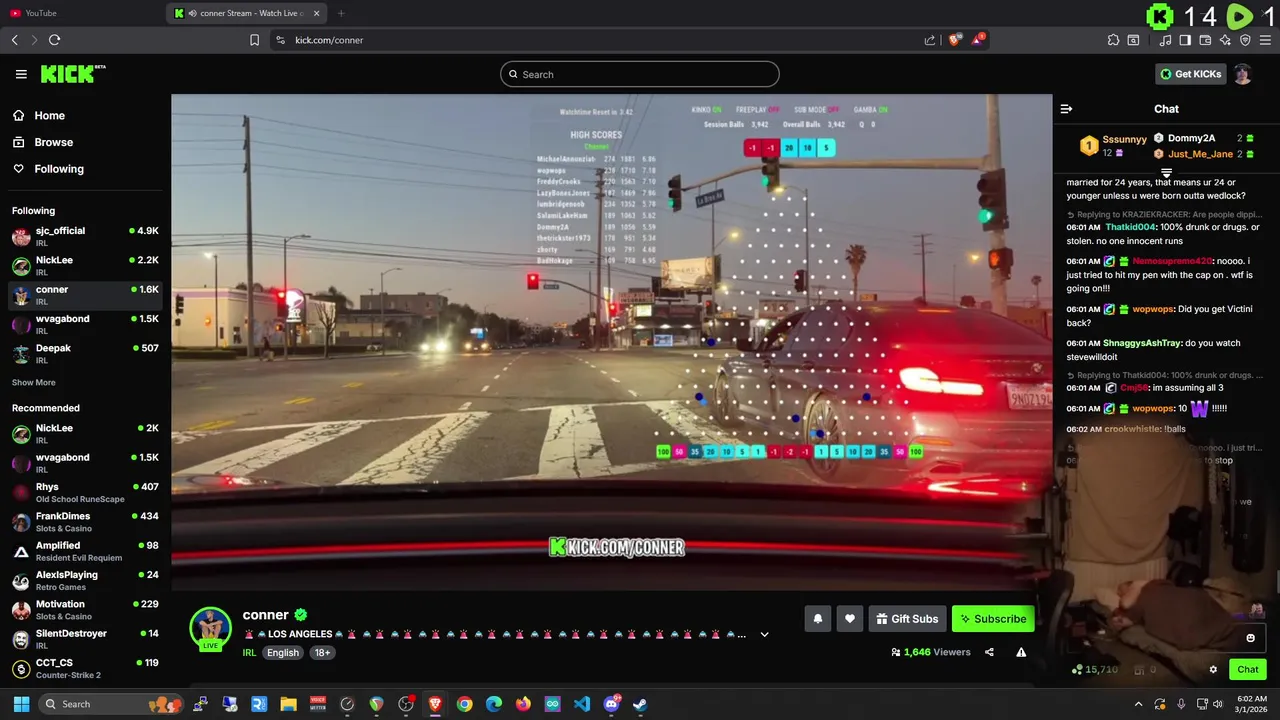Open wvagabond in the Following list
The image size is (1280, 720).
tap(85, 324)
